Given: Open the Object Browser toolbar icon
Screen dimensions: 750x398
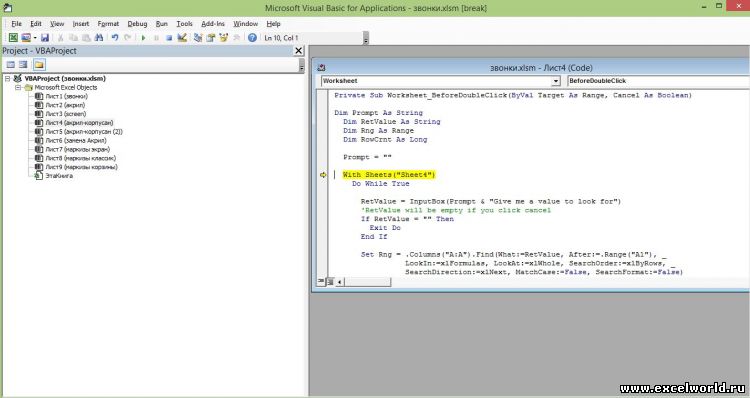Looking at the screenshot, I should point(223,38).
